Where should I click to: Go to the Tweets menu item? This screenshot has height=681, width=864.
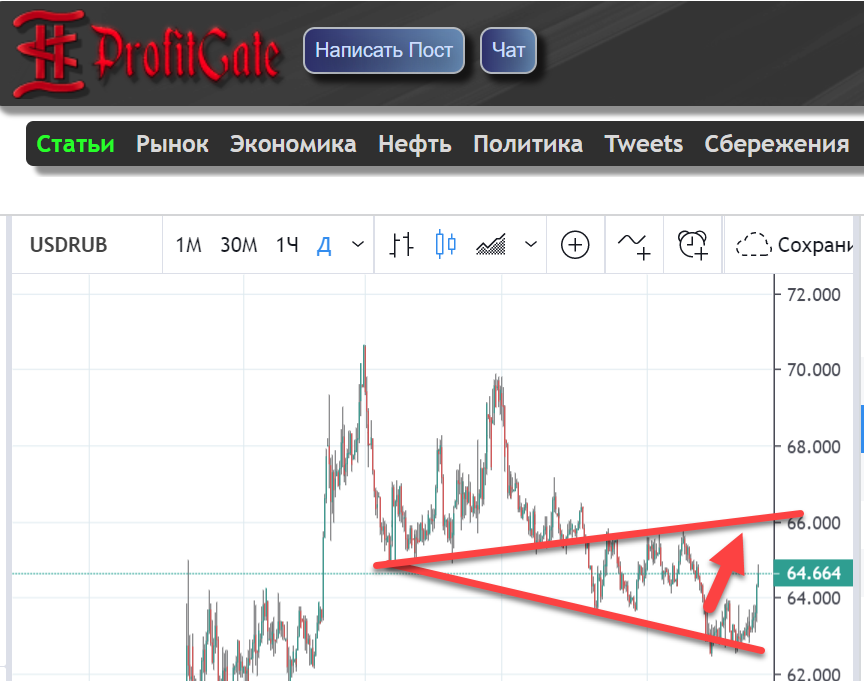click(x=644, y=144)
